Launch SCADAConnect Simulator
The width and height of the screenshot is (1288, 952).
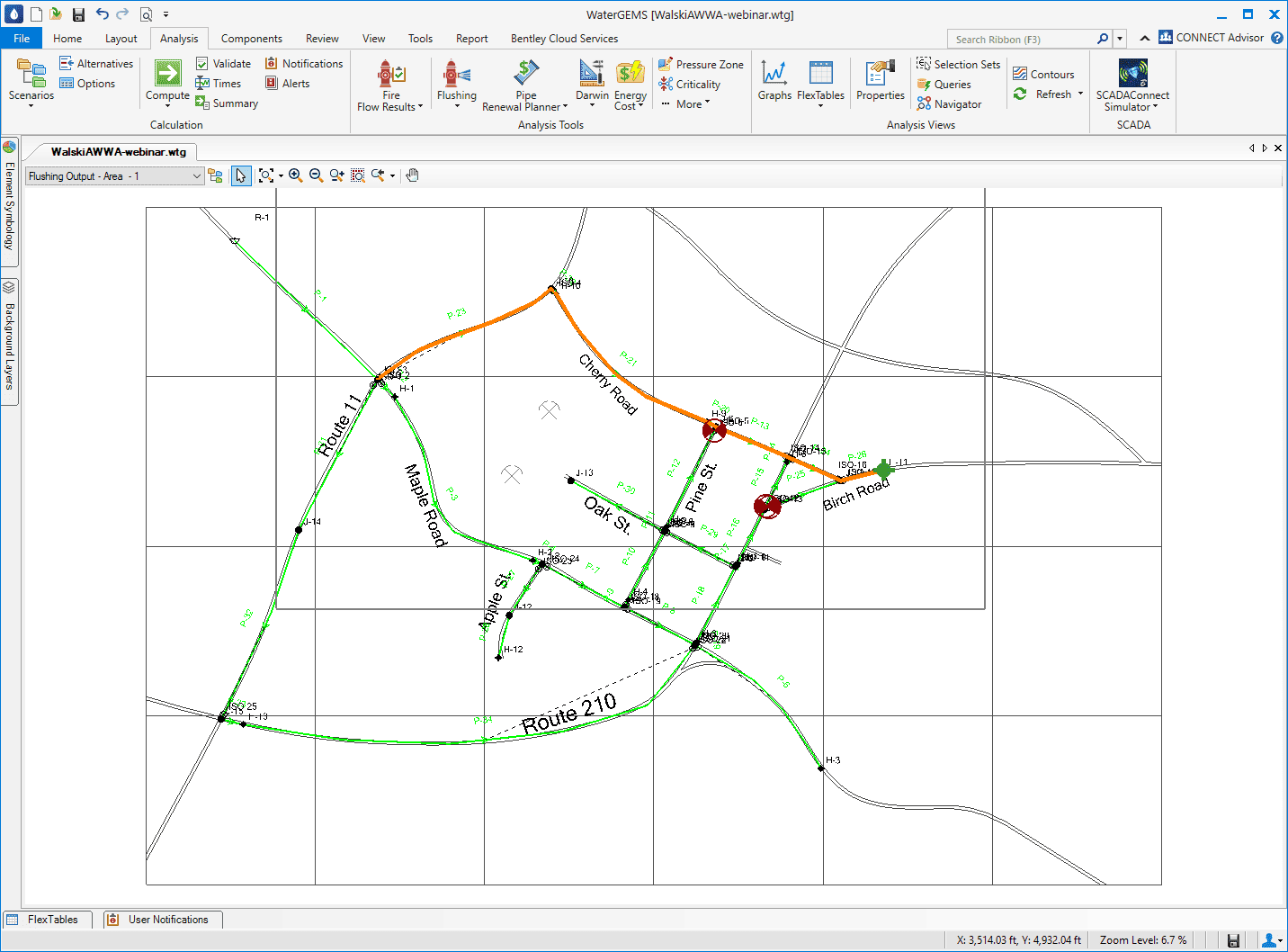[x=1132, y=85]
